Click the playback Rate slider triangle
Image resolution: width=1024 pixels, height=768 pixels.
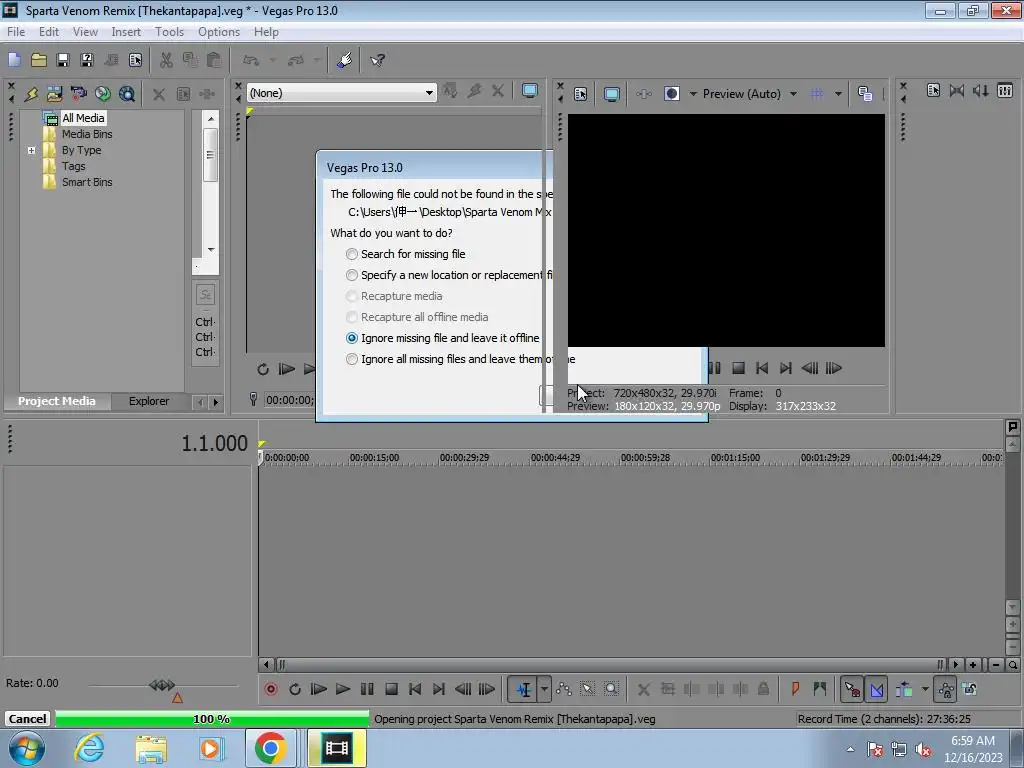pos(177,698)
